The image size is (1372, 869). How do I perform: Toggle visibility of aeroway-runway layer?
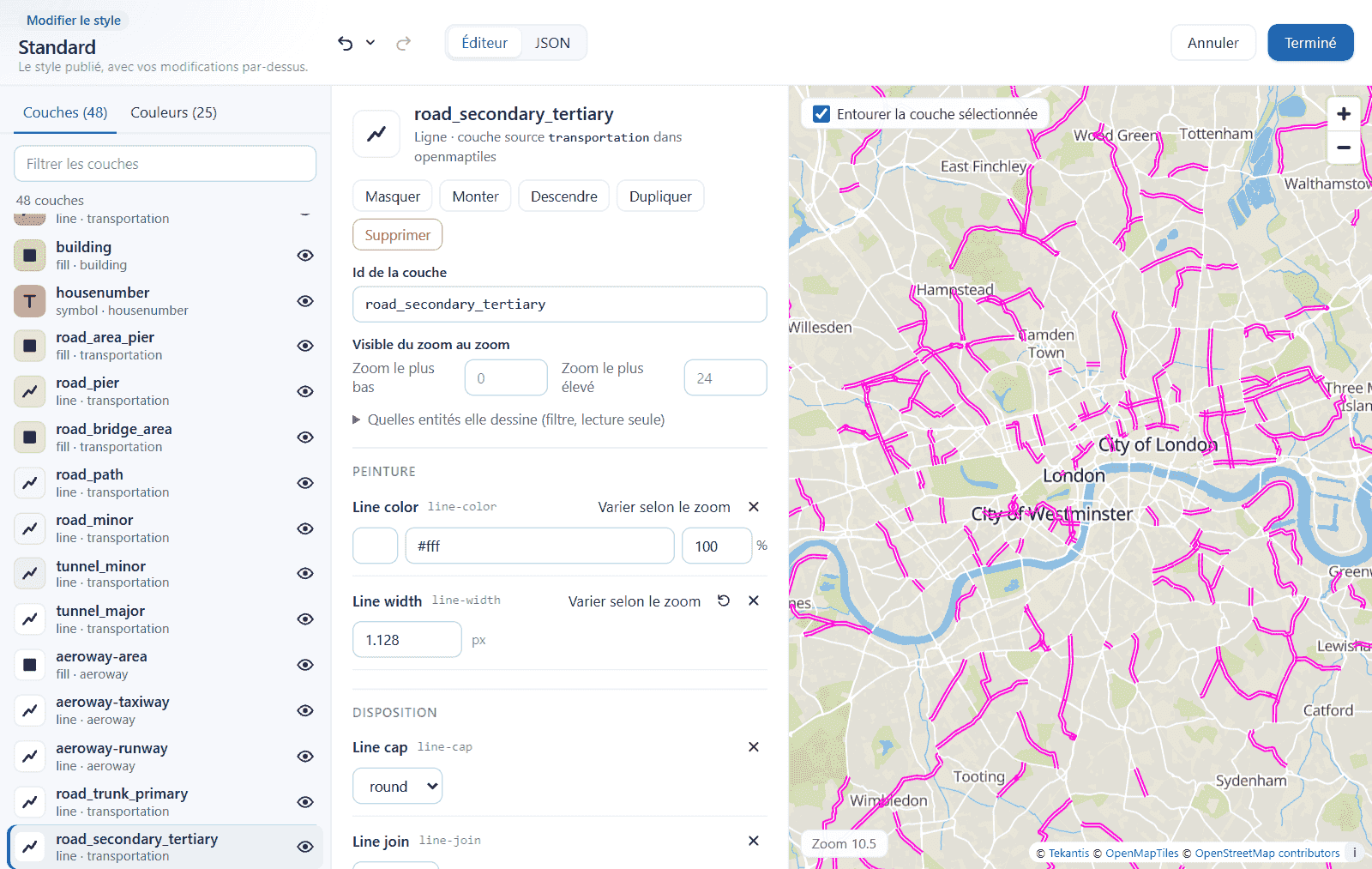(x=305, y=757)
